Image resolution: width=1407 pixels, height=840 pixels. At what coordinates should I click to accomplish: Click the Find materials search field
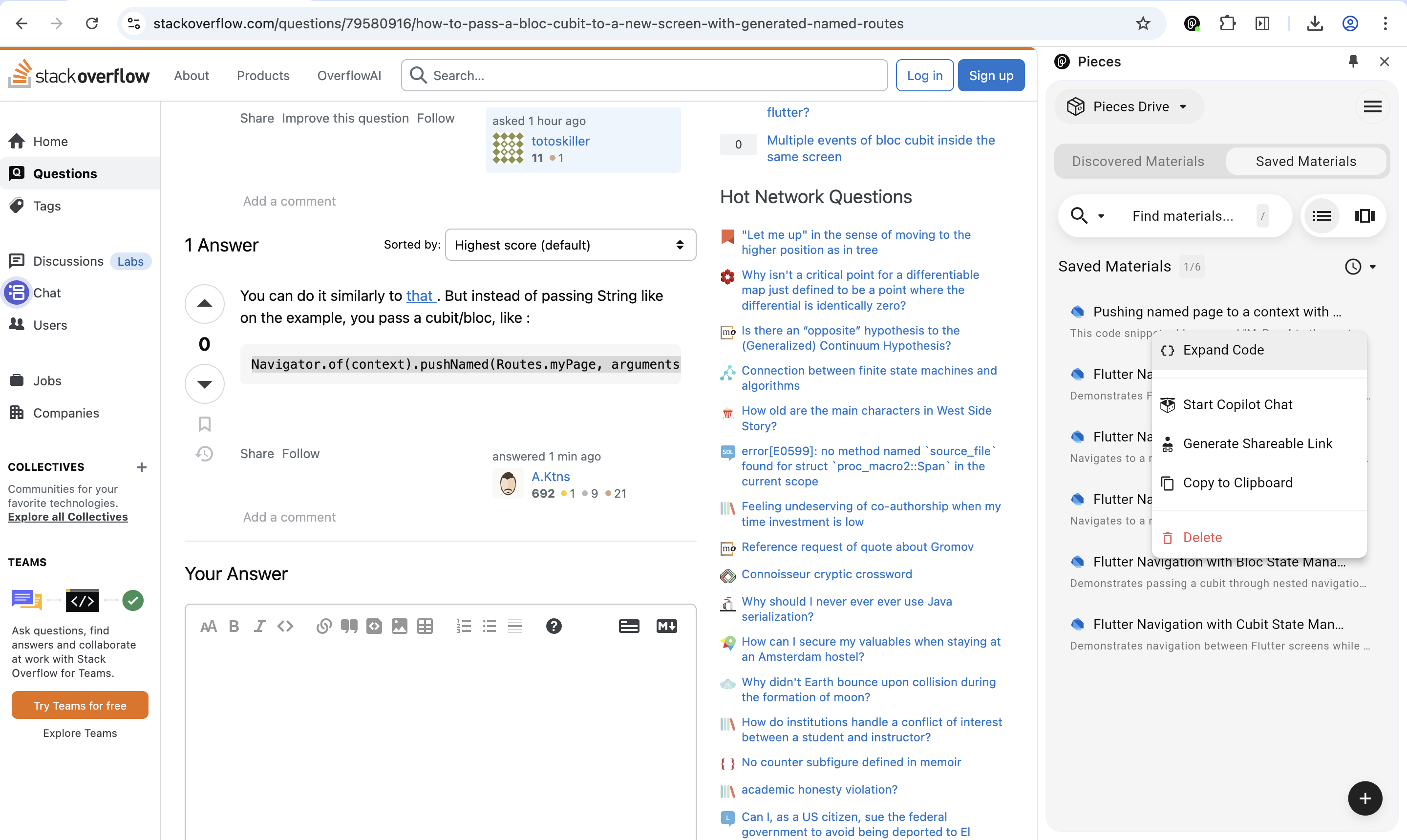click(x=1182, y=216)
